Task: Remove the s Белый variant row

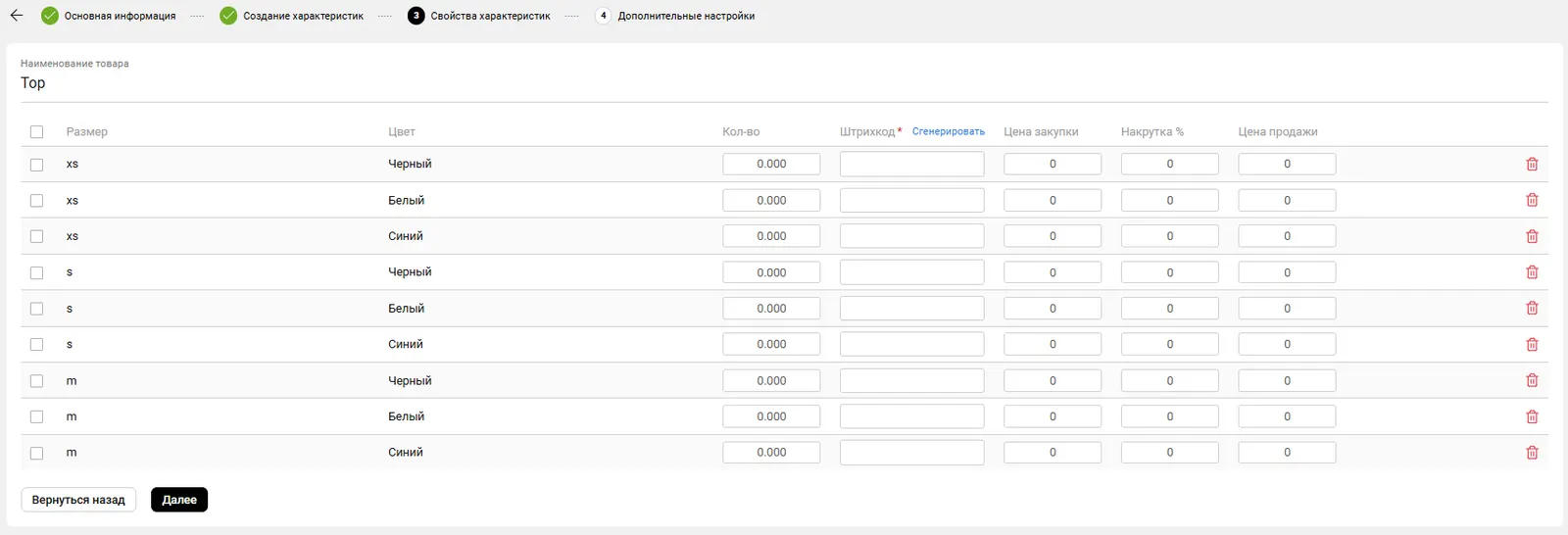Action: click(1532, 309)
